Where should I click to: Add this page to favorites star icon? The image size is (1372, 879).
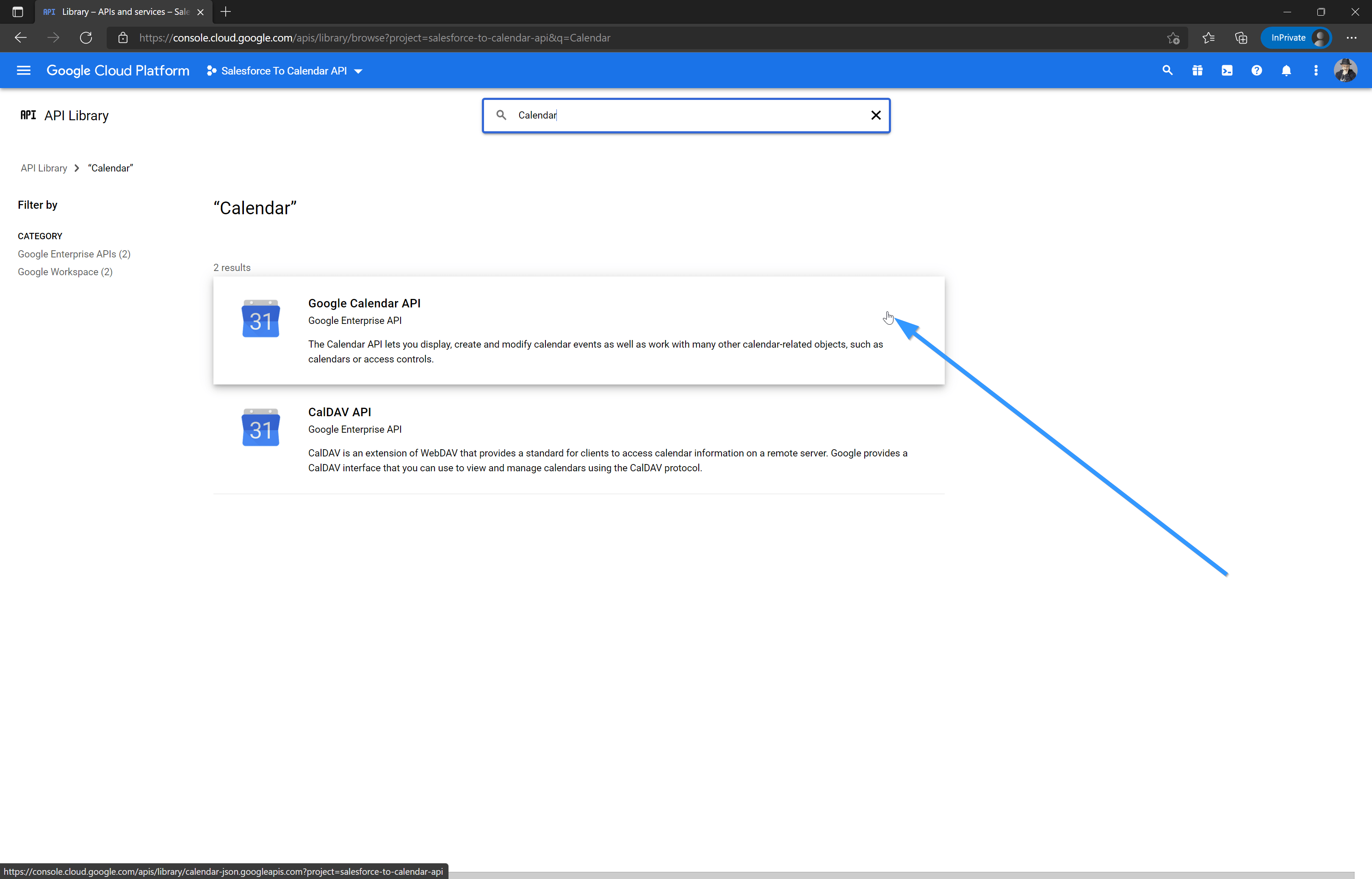coord(1173,38)
